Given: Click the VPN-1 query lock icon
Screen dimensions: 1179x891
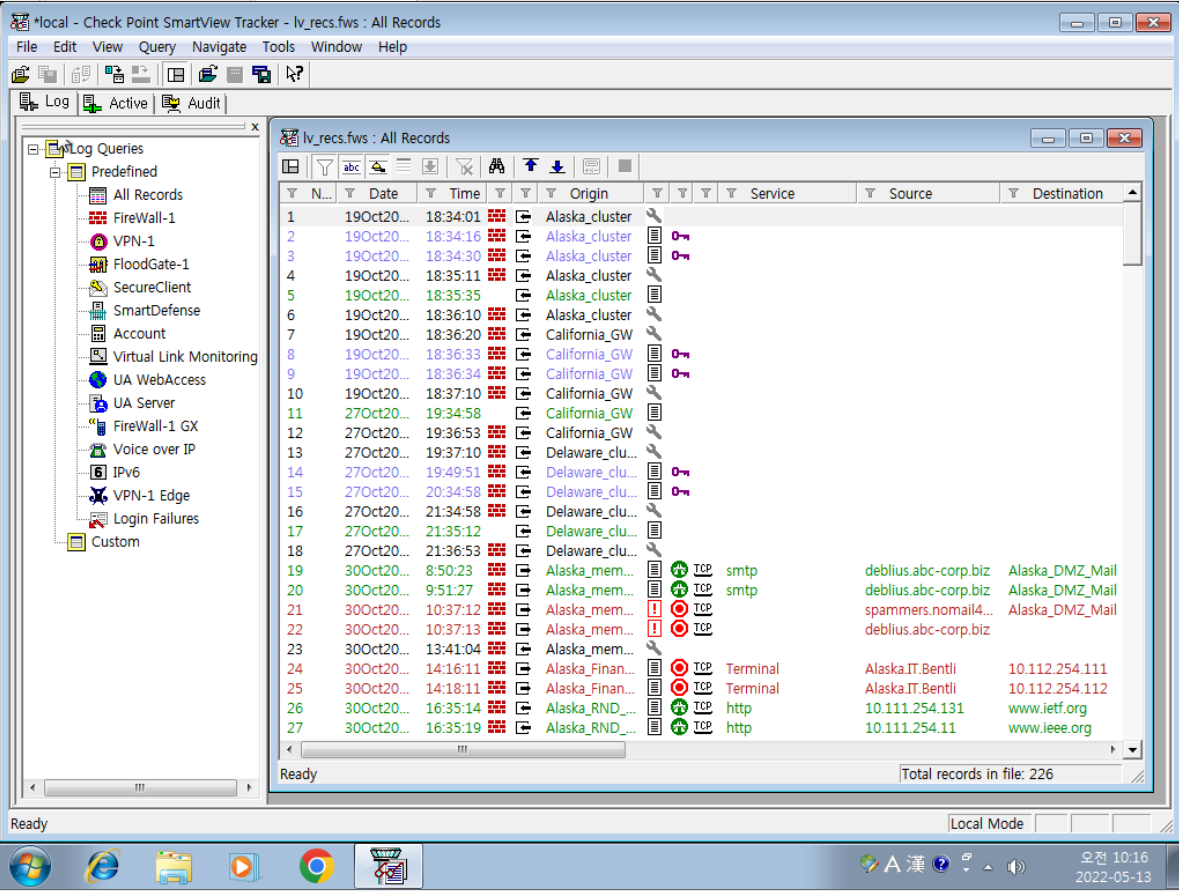Looking at the screenshot, I should click(x=98, y=241).
